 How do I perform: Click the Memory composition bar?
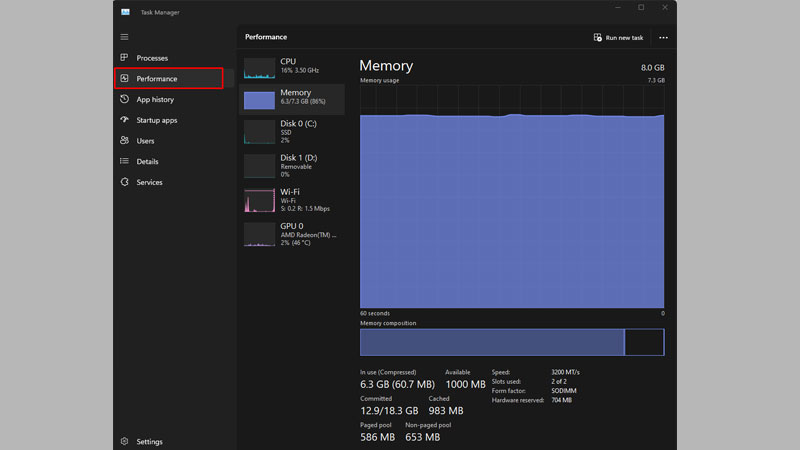coord(511,342)
